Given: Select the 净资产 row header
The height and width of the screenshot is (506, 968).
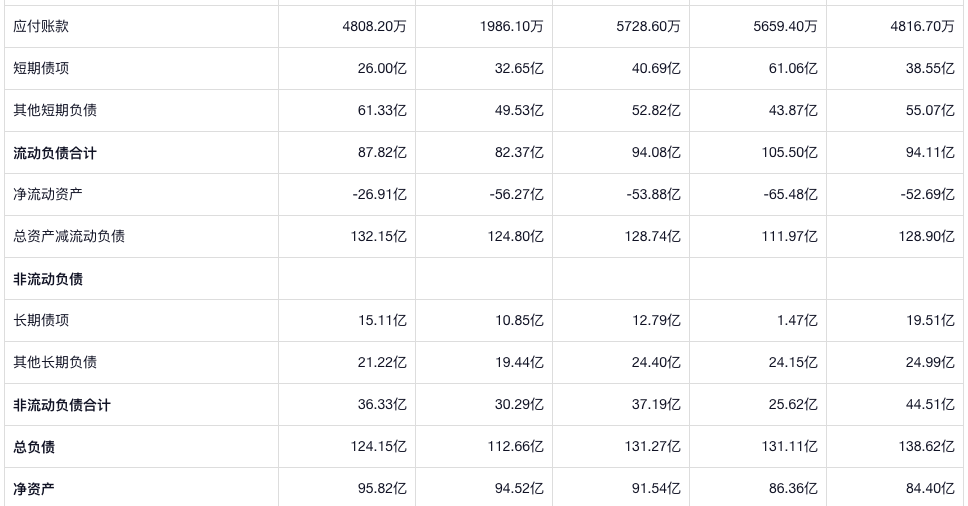Looking at the screenshot, I should coord(34,489).
